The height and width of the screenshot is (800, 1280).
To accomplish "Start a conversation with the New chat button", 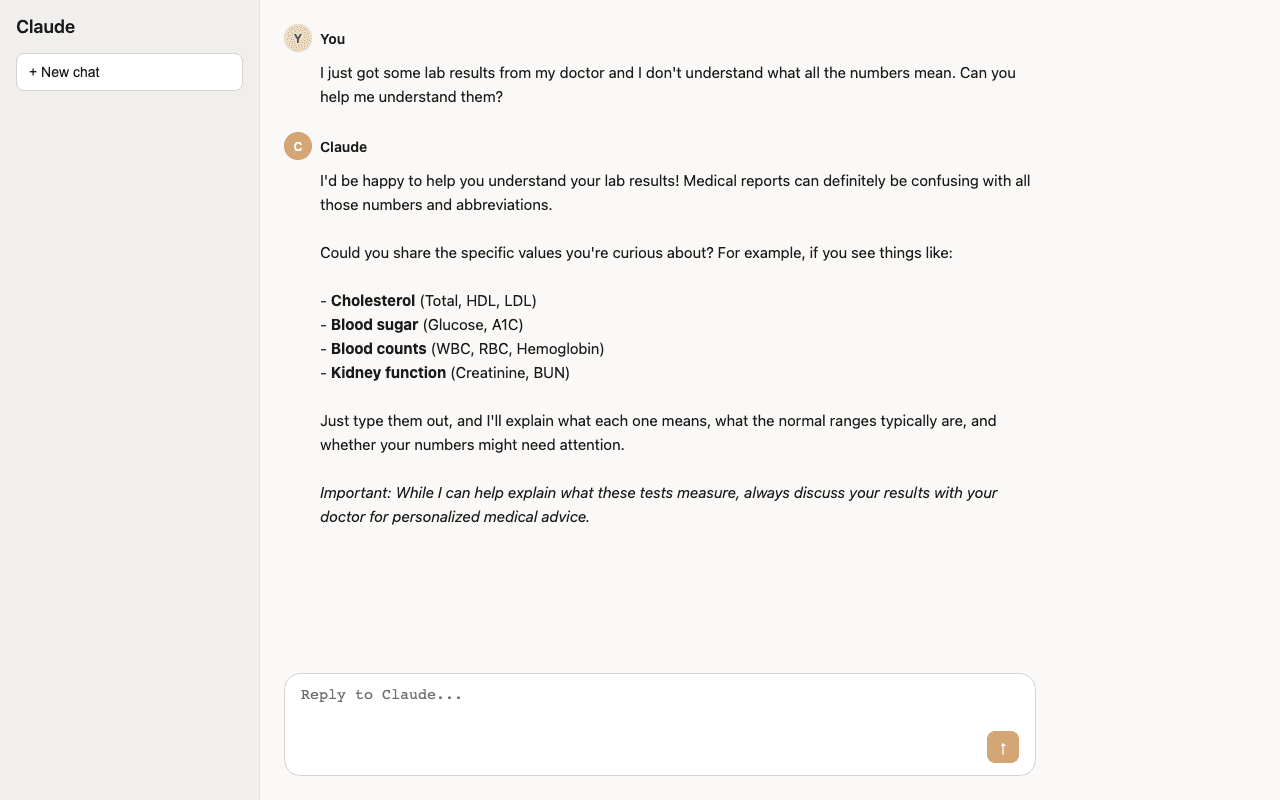I will coord(129,72).
